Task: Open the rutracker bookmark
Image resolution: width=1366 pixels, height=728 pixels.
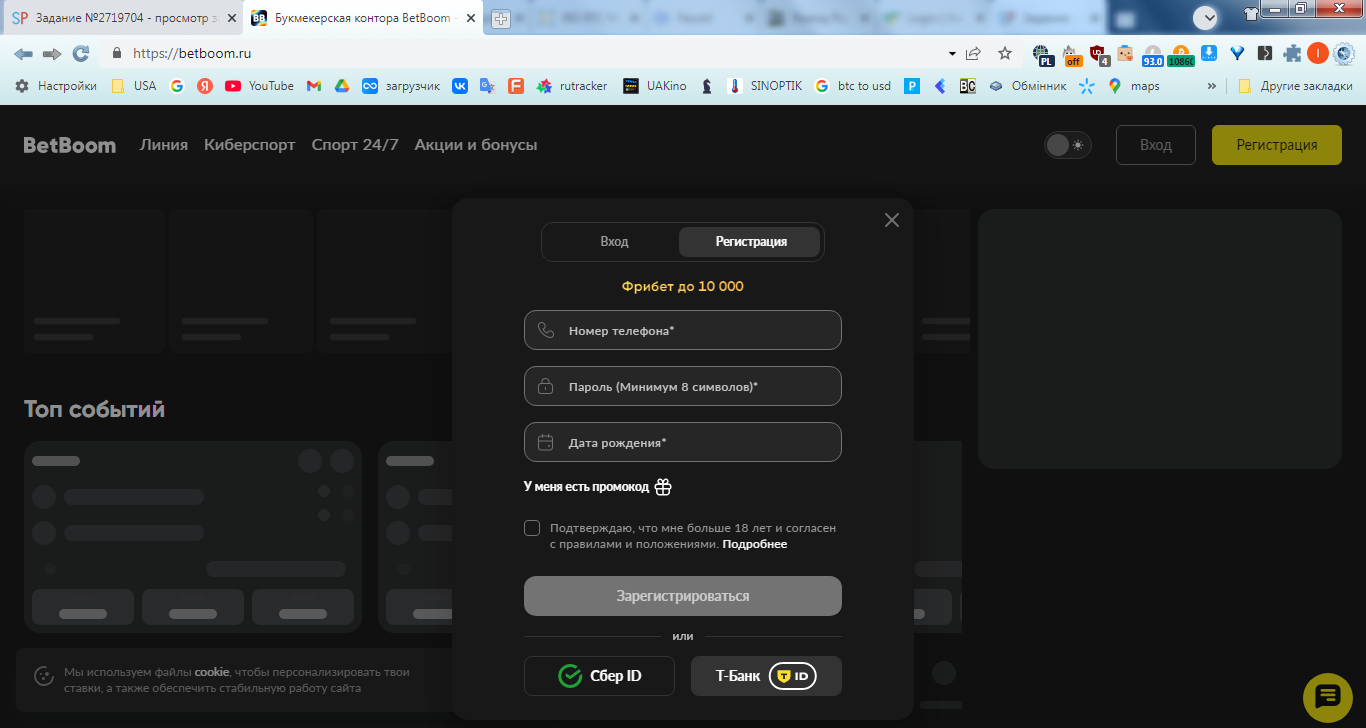Action: (x=572, y=86)
